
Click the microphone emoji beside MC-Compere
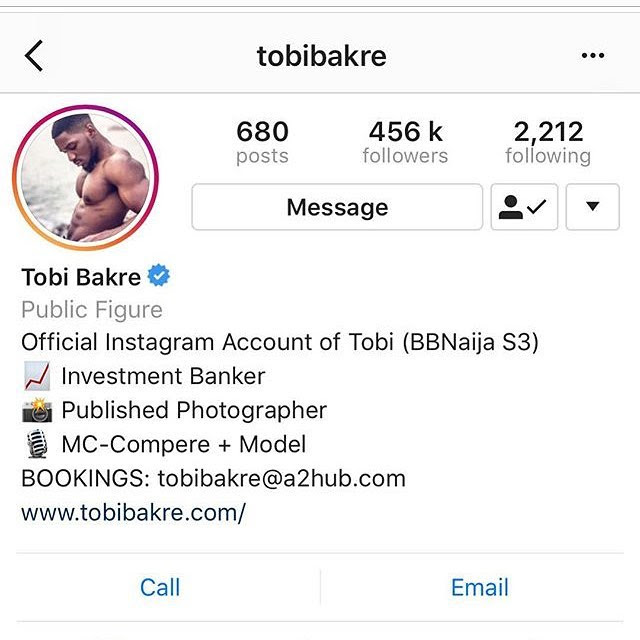tap(37, 444)
